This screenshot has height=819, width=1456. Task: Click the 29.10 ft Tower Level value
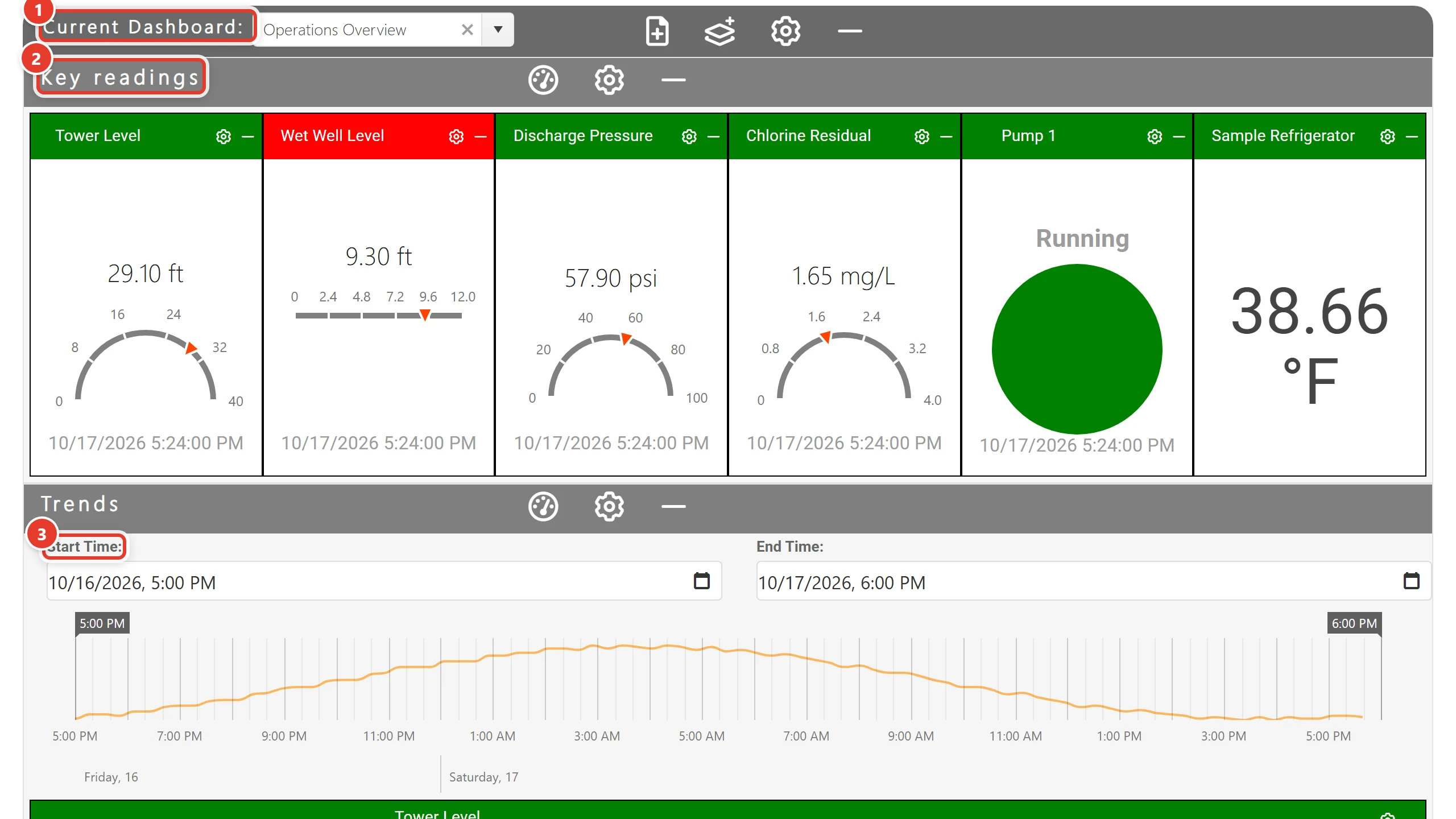[x=146, y=274]
